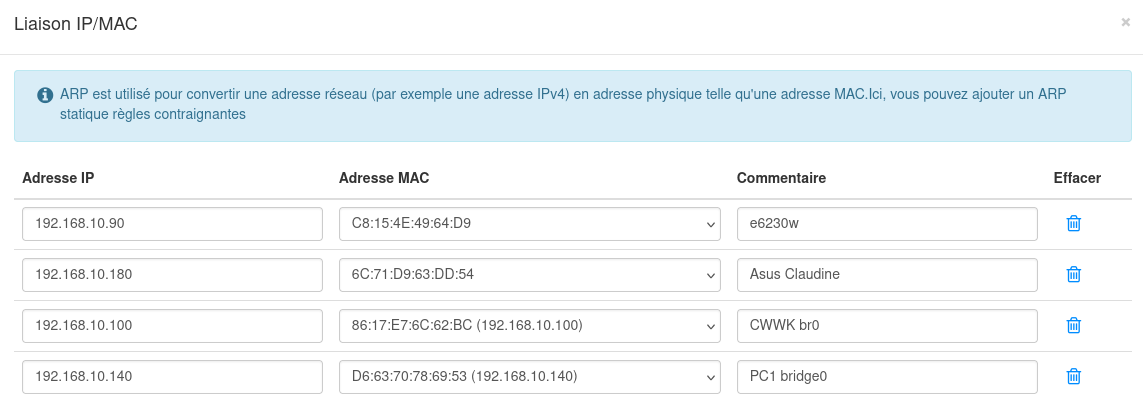This screenshot has width=1143, height=404.
Task: Delete the PC1 bridge0 entry
Action: (1073, 376)
